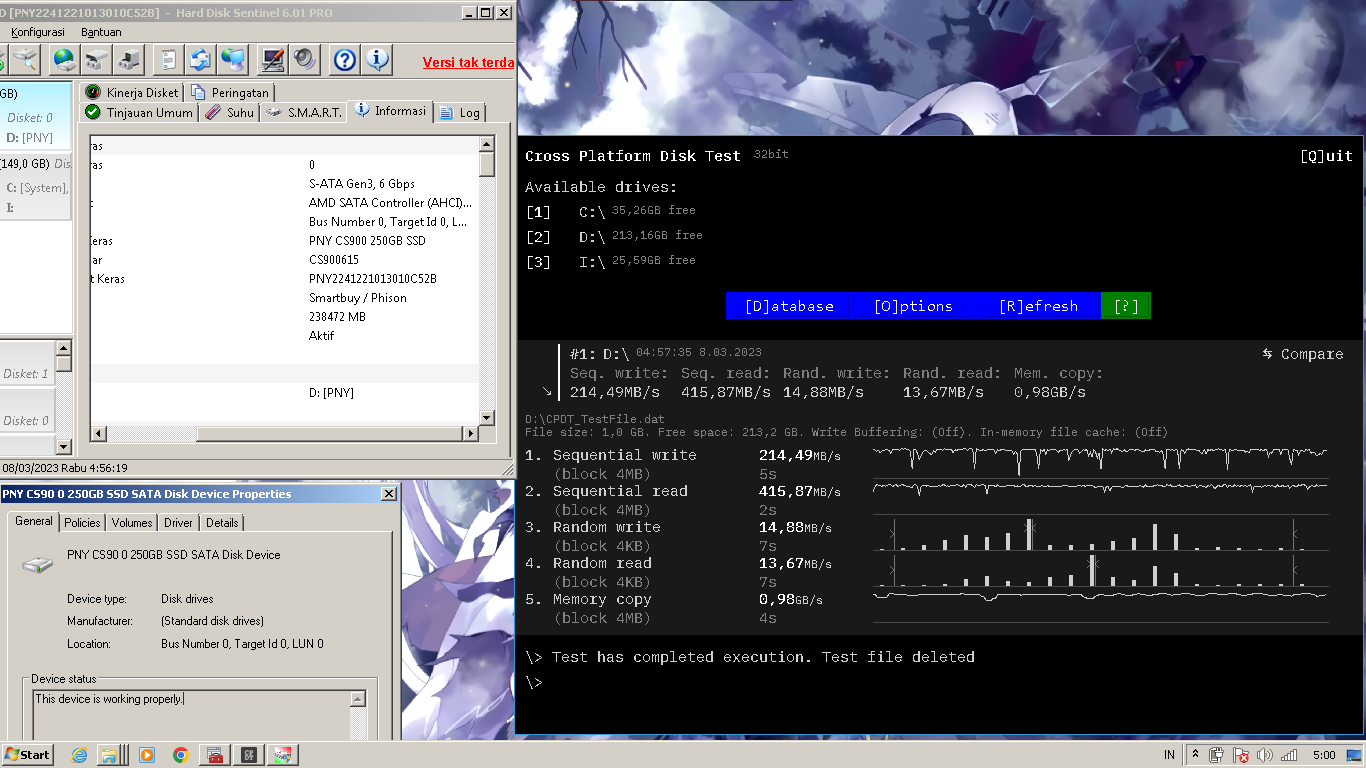Open the General tab in device properties
This screenshot has width=1366, height=768.
click(33, 521)
